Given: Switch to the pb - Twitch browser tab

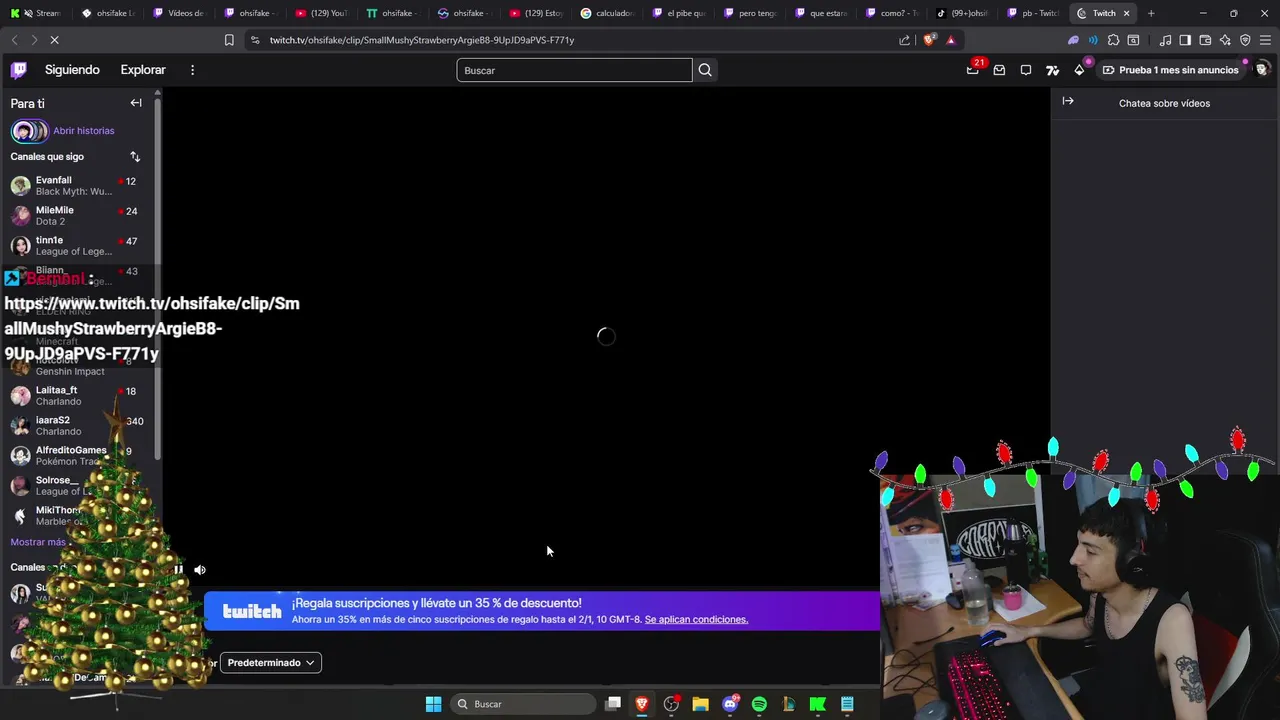Looking at the screenshot, I should coord(1035,13).
